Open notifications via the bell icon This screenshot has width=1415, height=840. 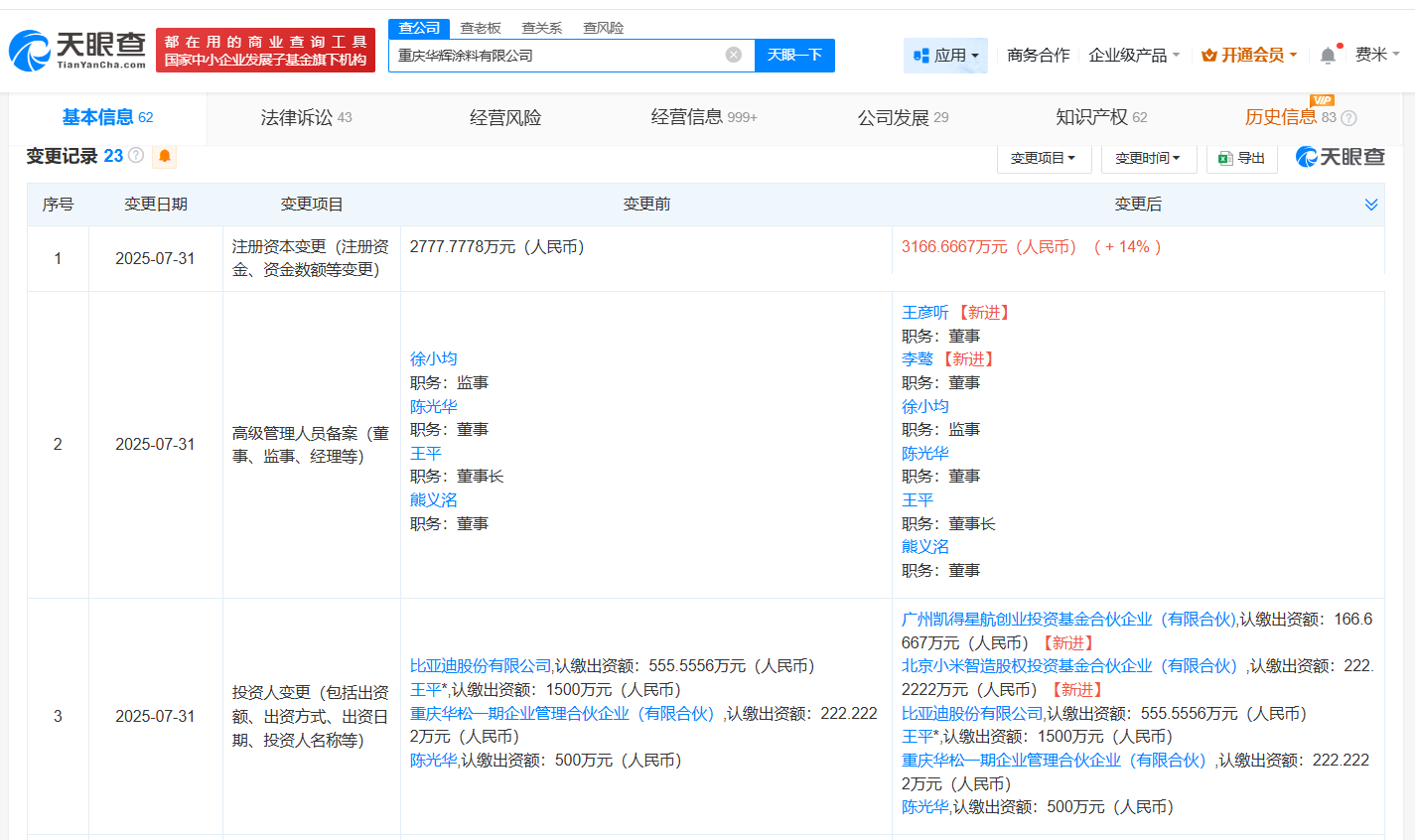point(1328,56)
